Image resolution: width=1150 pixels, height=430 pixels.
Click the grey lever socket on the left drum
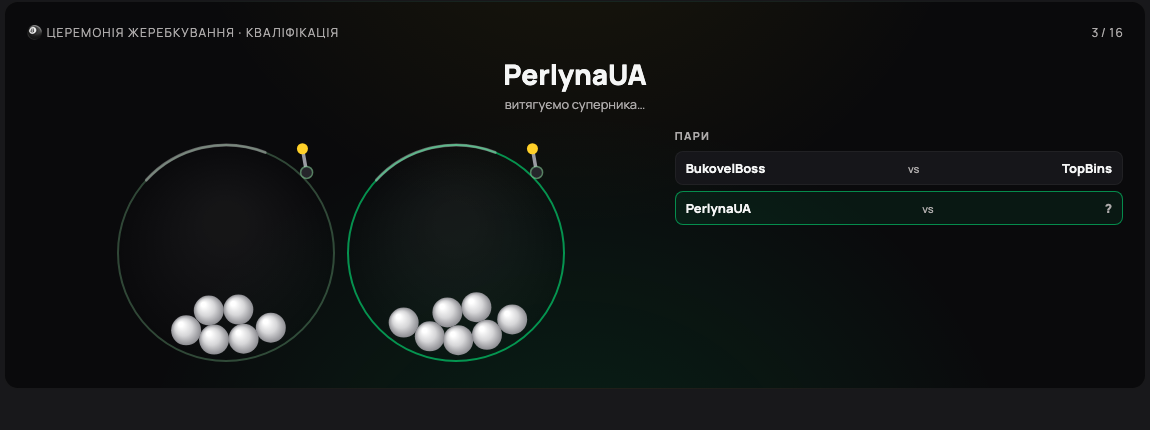click(x=307, y=172)
